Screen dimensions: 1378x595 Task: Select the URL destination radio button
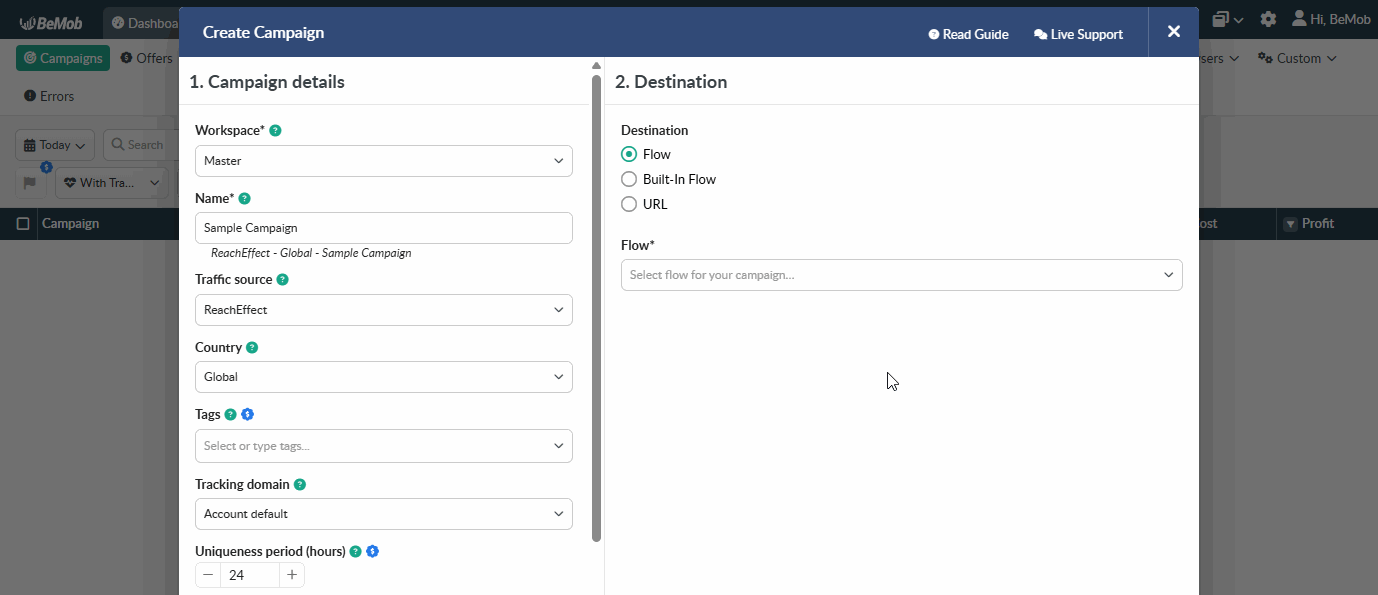(x=629, y=204)
